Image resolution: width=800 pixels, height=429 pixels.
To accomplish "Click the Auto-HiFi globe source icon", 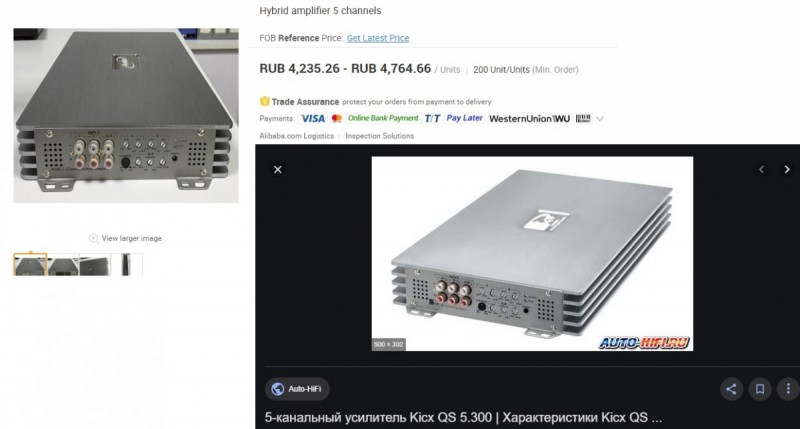I will pyautogui.click(x=278, y=389).
